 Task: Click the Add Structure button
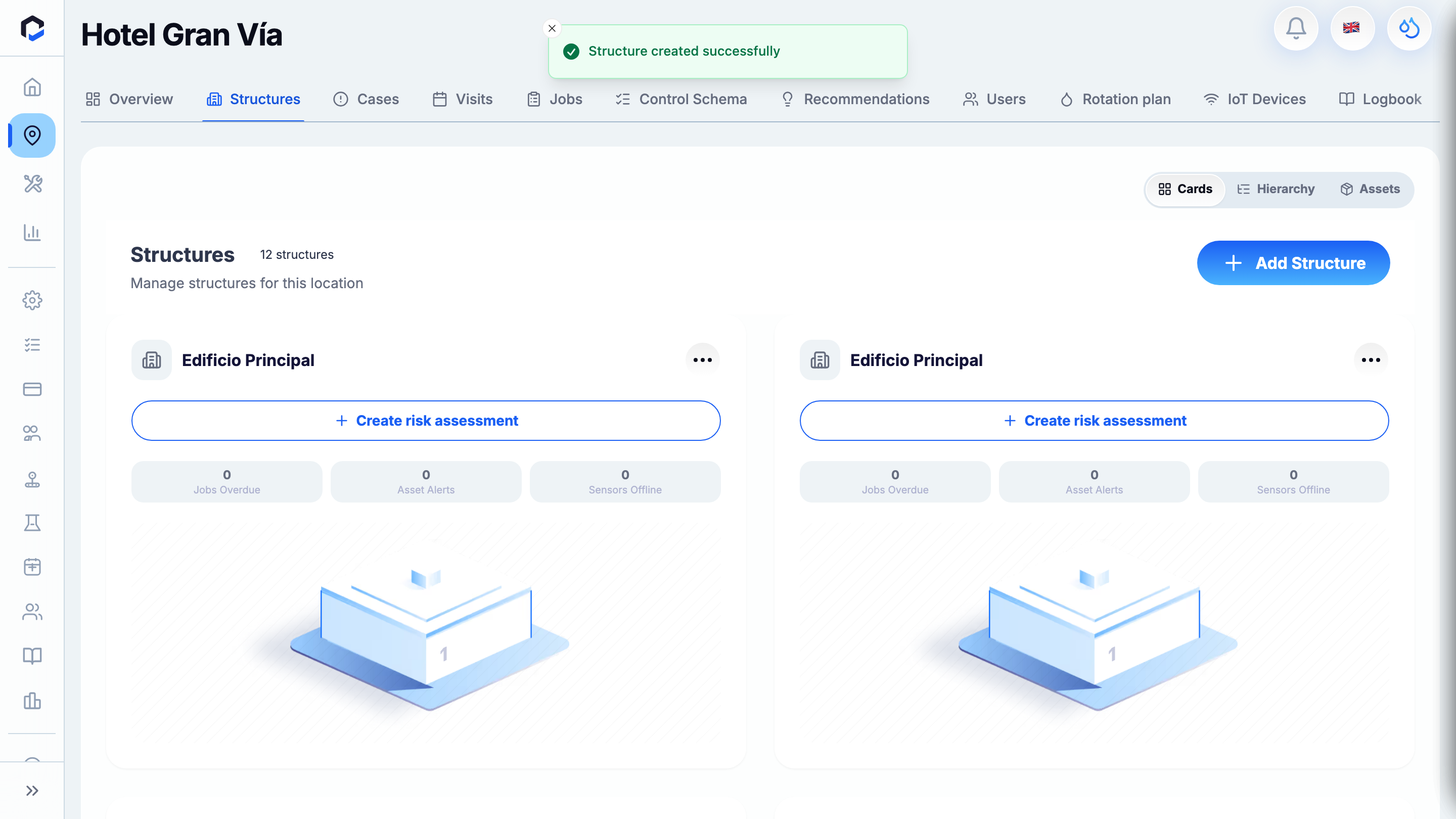click(1293, 263)
